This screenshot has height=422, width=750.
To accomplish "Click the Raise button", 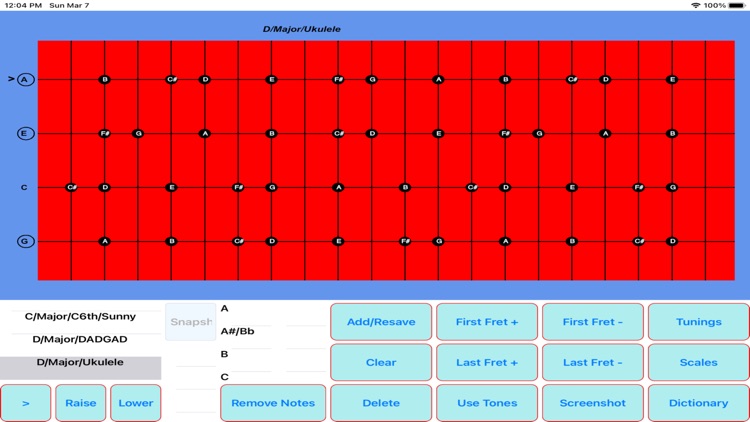I will pyautogui.click(x=80, y=403).
